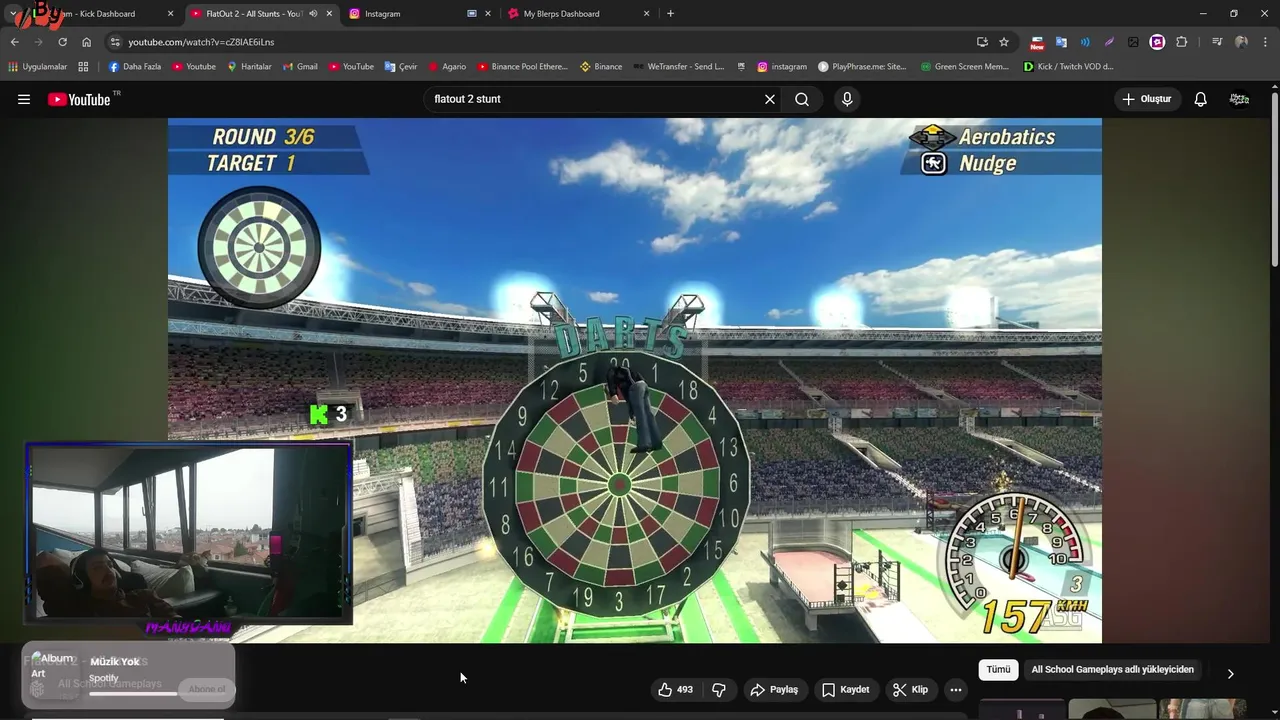The width and height of the screenshot is (1280, 720).
Task: Open the Google Translate extension icon
Action: 1061,42
